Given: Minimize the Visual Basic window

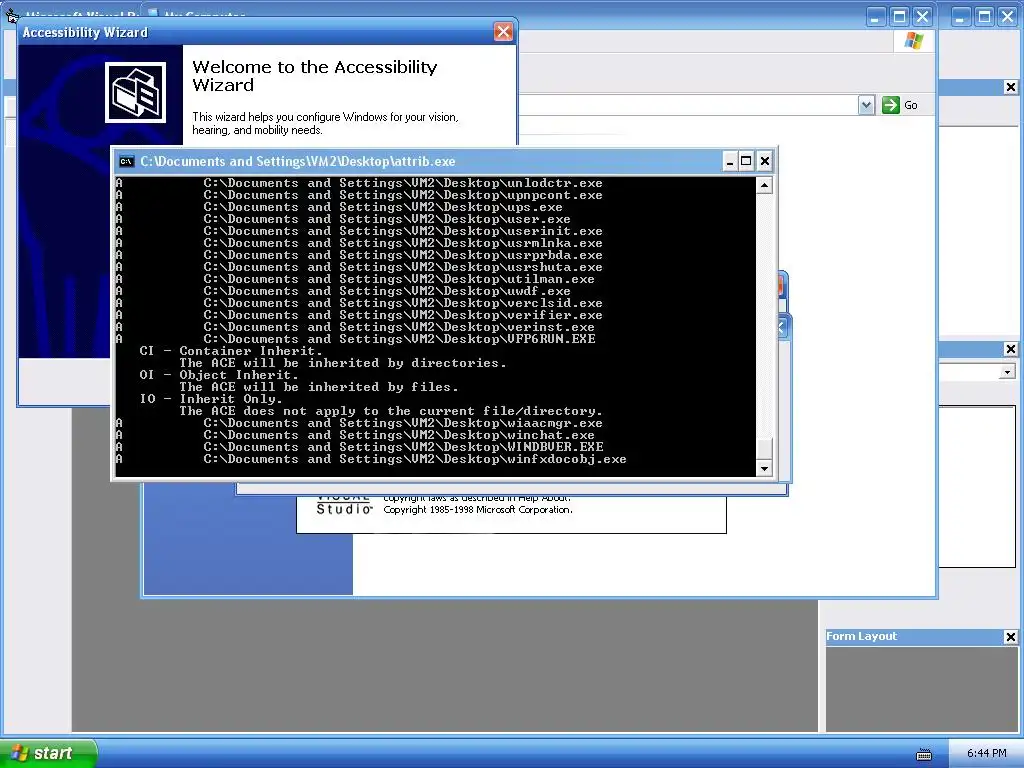Looking at the screenshot, I should 959,17.
